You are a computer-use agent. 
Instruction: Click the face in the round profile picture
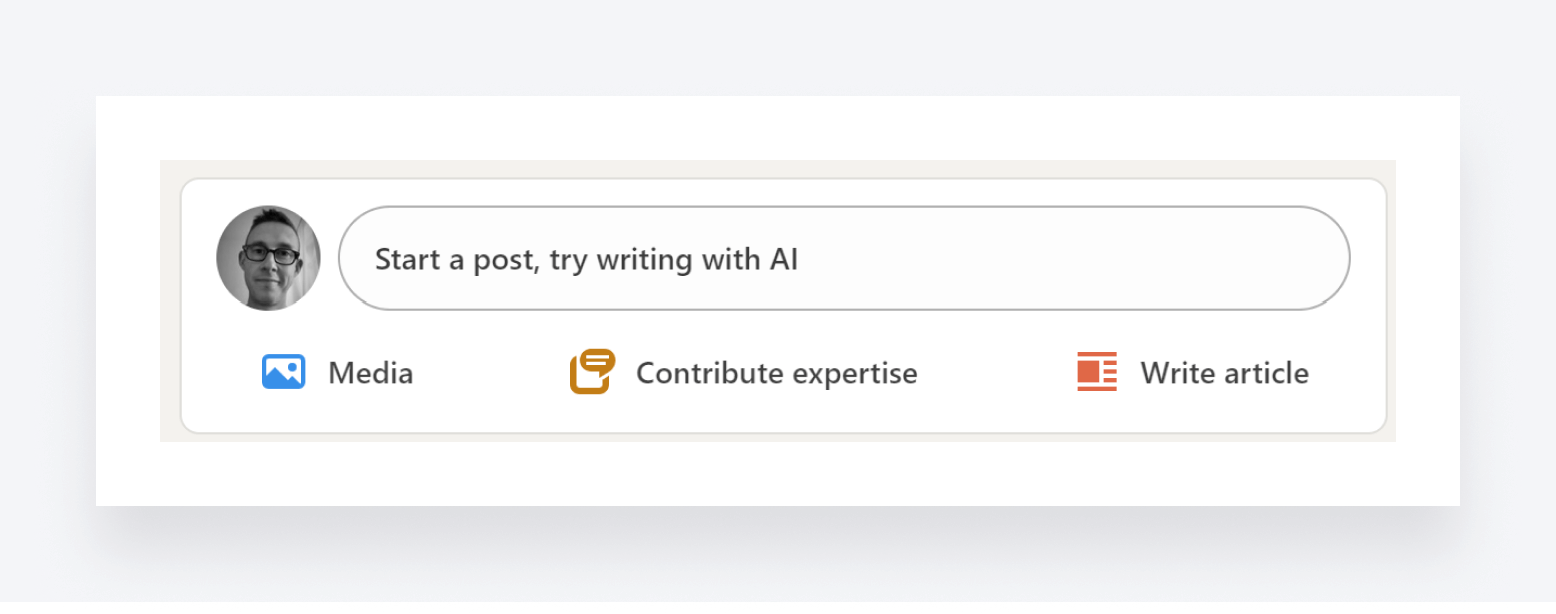269,264
